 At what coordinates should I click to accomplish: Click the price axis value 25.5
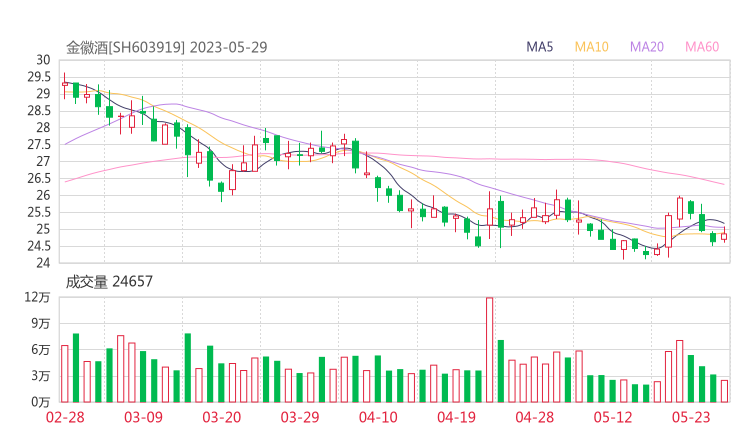tap(39, 212)
